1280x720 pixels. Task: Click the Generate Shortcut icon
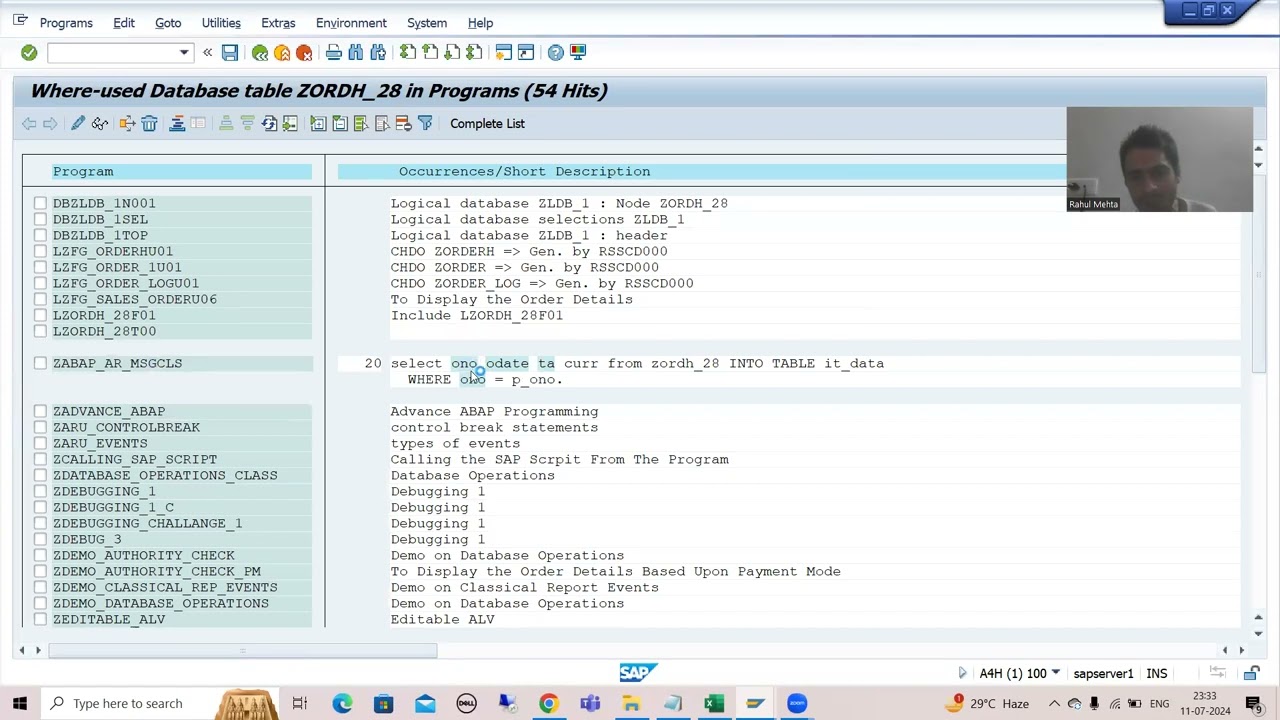click(526, 52)
